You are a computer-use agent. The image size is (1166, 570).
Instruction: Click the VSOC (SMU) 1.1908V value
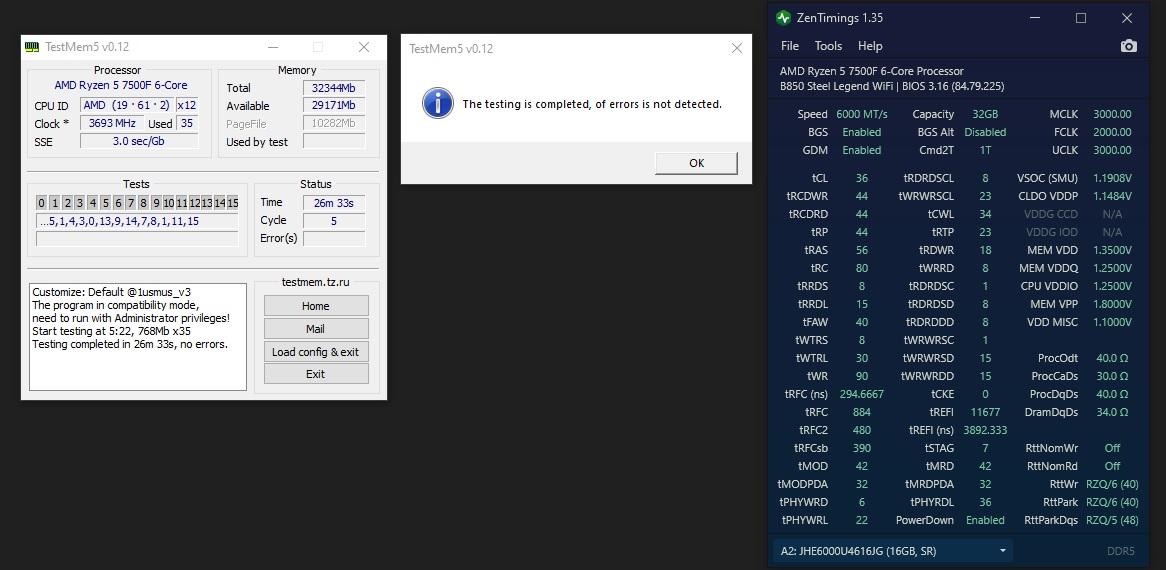pyautogui.click(x=1112, y=178)
